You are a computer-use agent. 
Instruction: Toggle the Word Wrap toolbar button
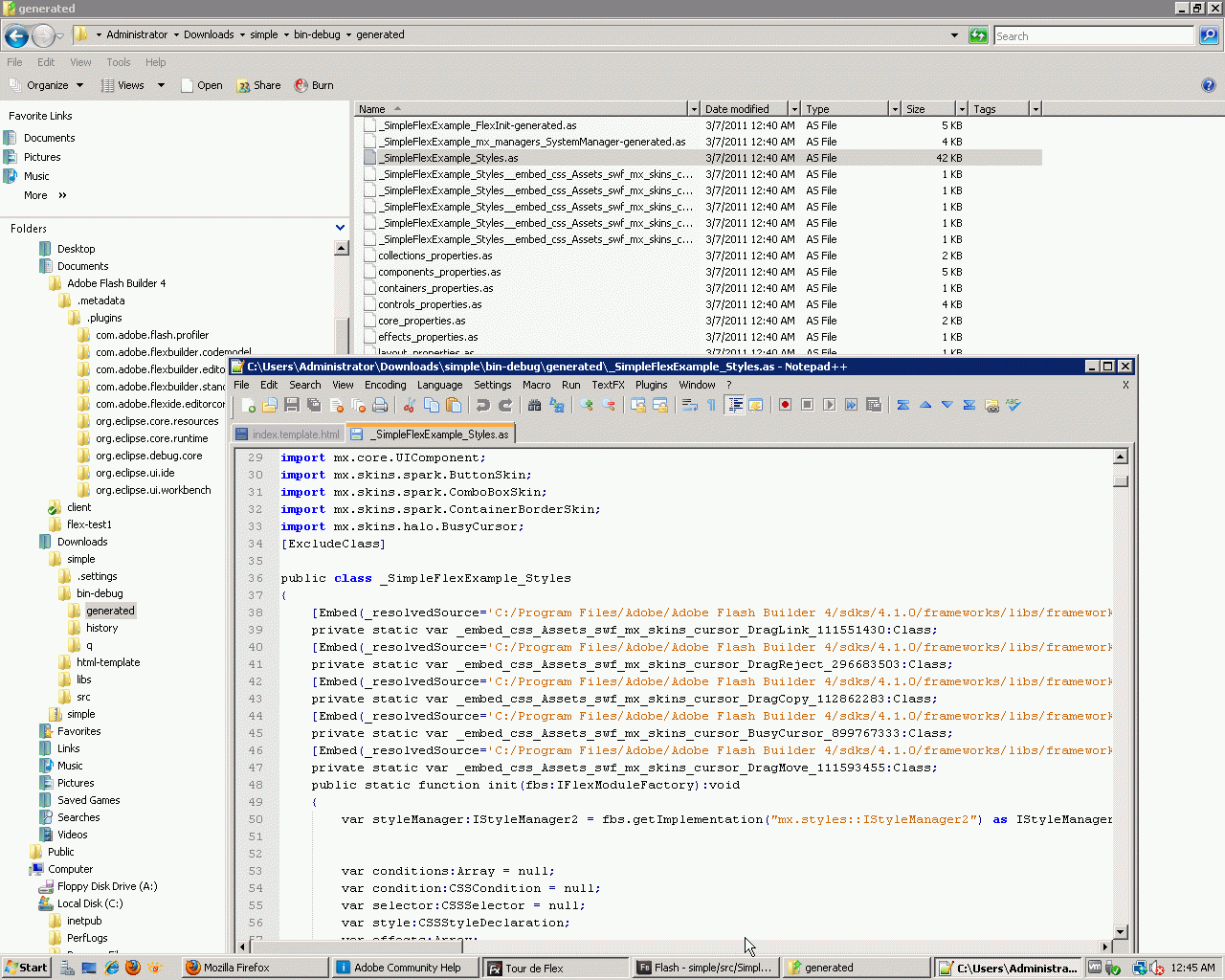point(689,406)
